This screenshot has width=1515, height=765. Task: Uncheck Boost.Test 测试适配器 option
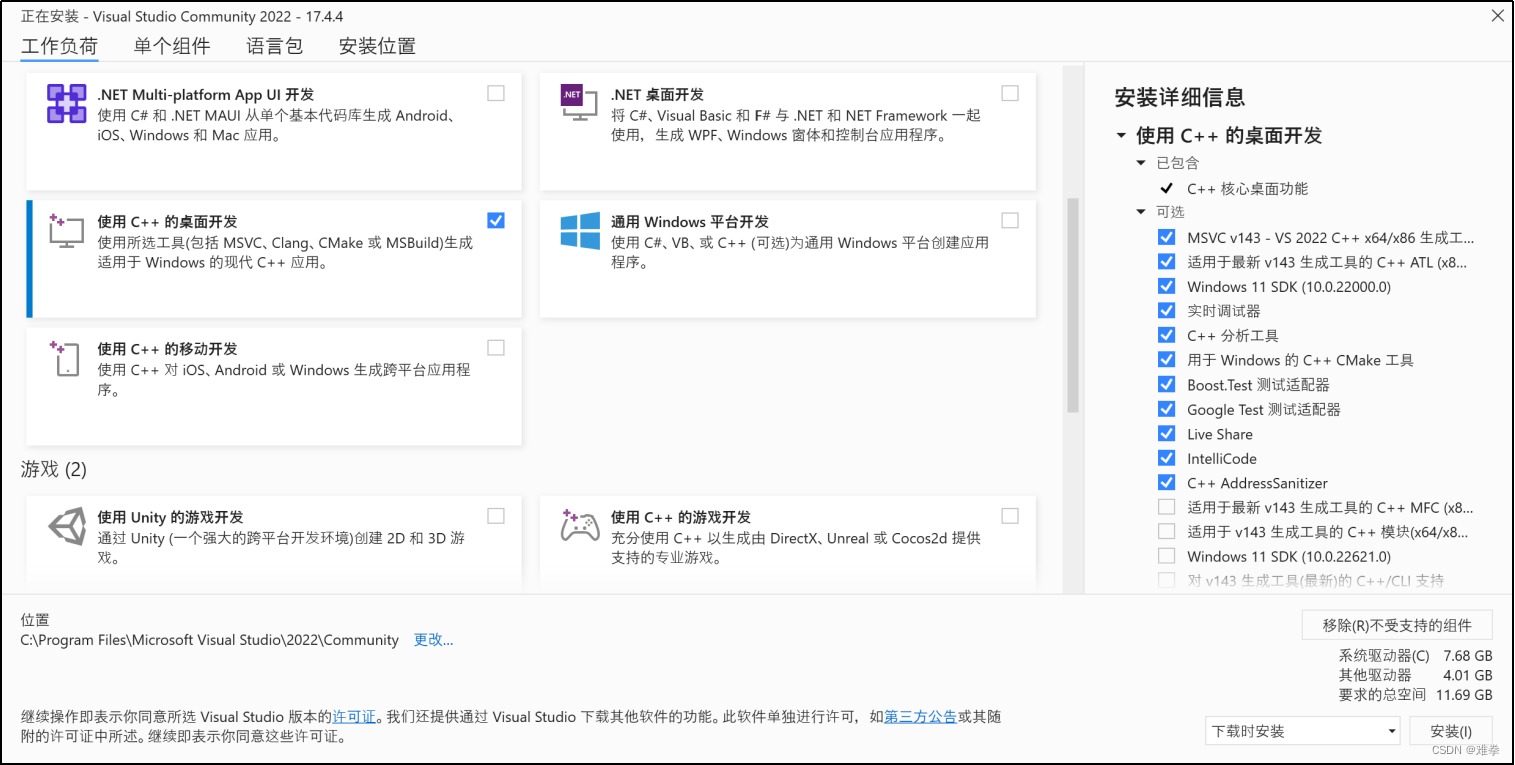pos(1166,384)
